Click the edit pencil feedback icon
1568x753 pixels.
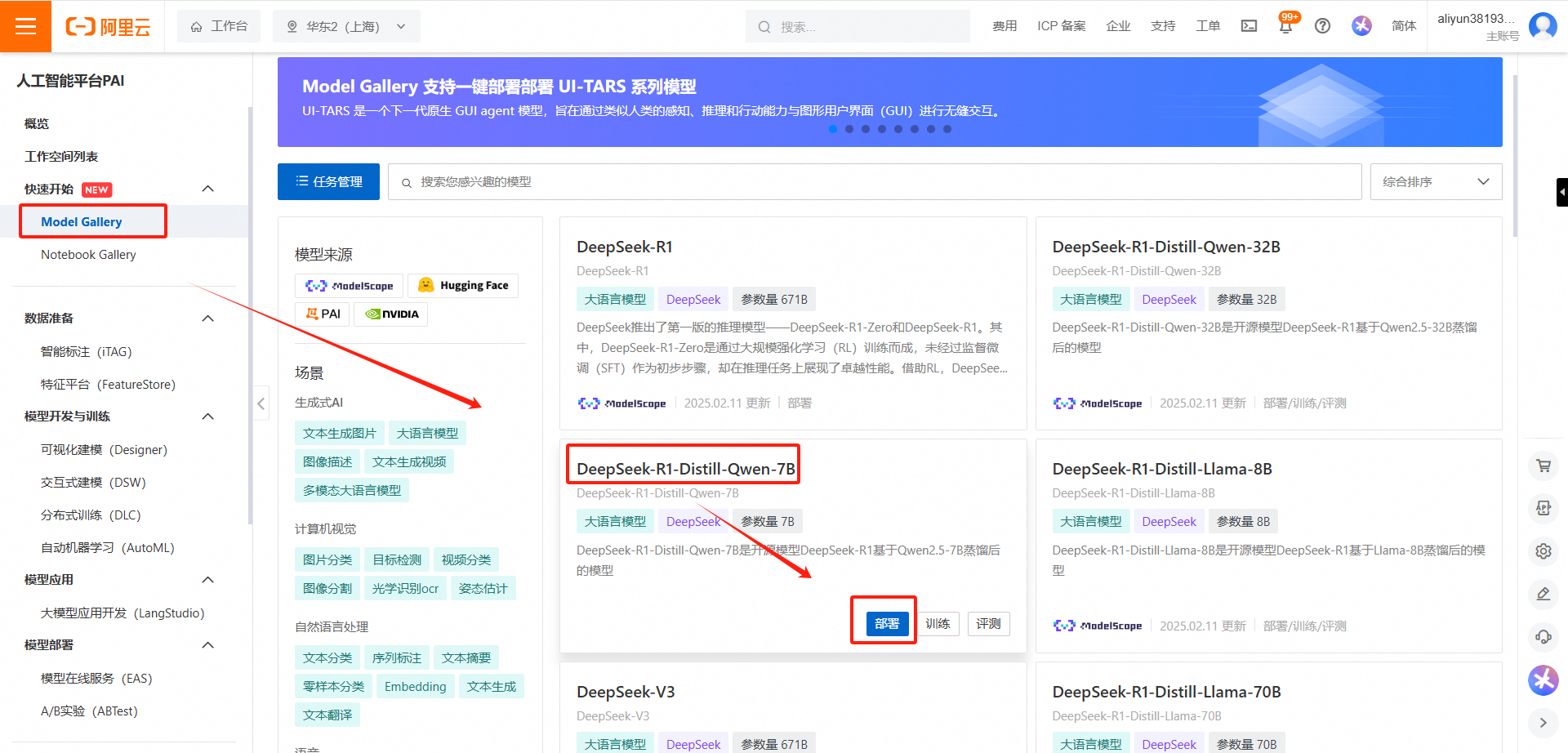(1543, 594)
